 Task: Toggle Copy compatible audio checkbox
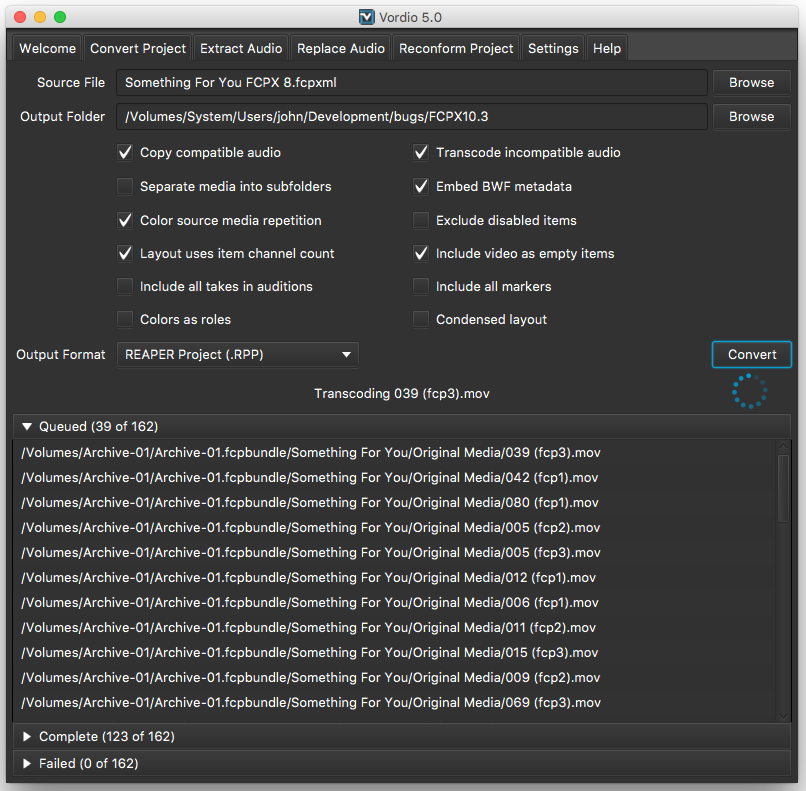125,153
